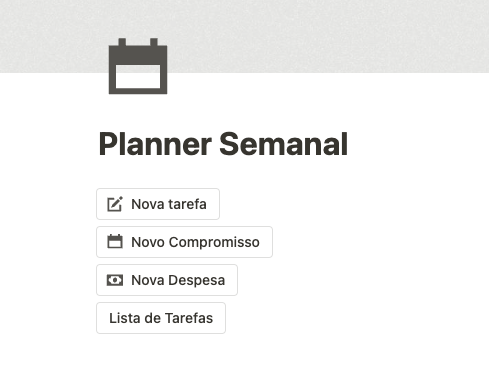This screenshot has width=489, height=371.
Task: Click the large calendar page icon
Action: 138,66
